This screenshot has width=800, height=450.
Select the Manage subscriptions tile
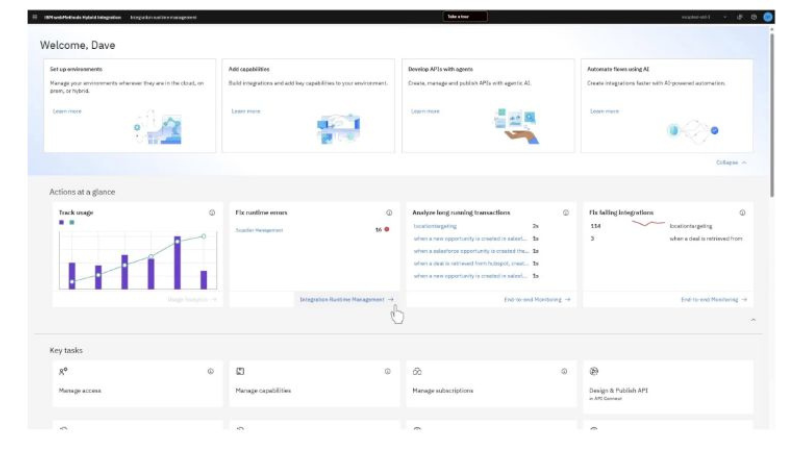492,384
